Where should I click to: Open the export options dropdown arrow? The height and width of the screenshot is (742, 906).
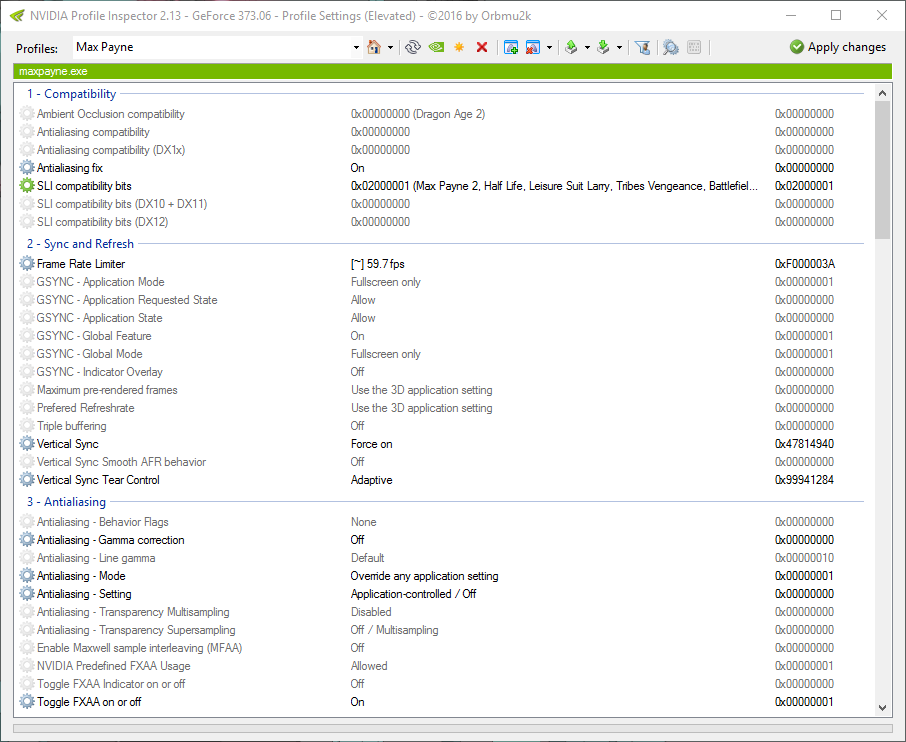pos(587,47)
